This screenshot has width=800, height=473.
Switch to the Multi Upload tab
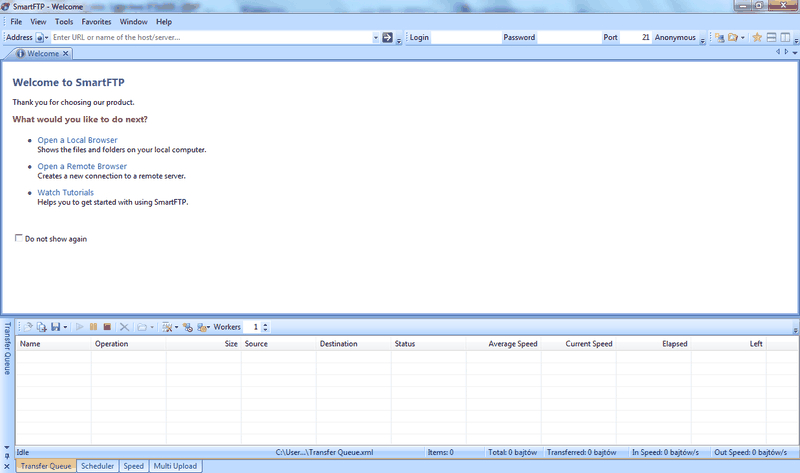click(x=175, y=466)
